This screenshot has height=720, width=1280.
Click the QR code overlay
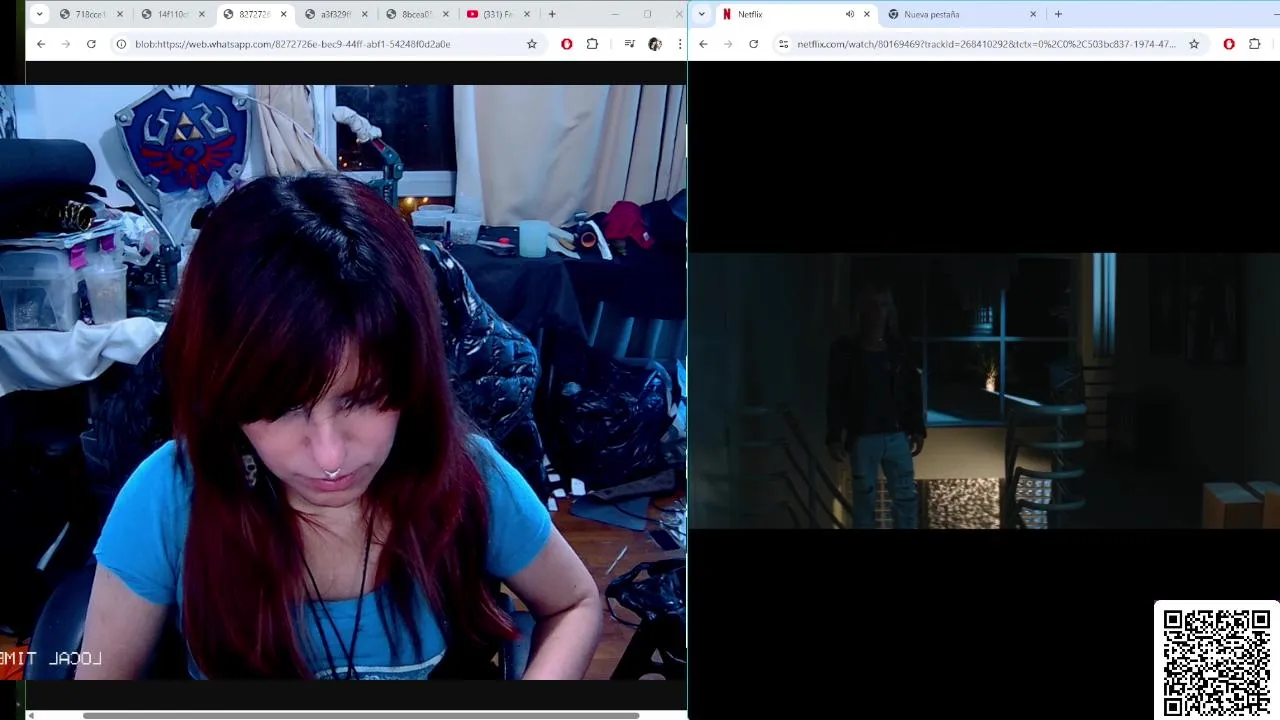click(1217, 661)
